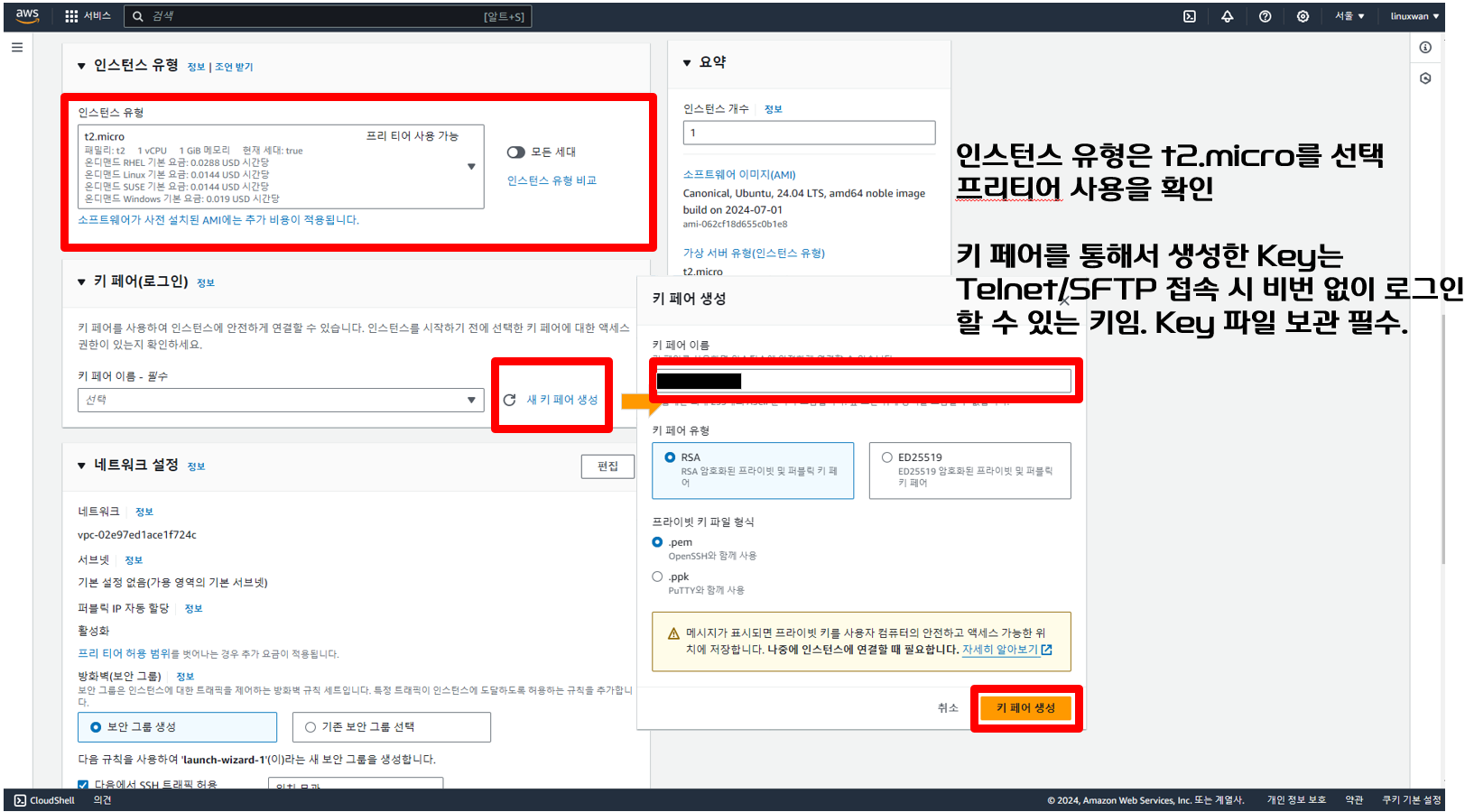
Task: Collapse the summary section
Action: [x=687, y=63]
